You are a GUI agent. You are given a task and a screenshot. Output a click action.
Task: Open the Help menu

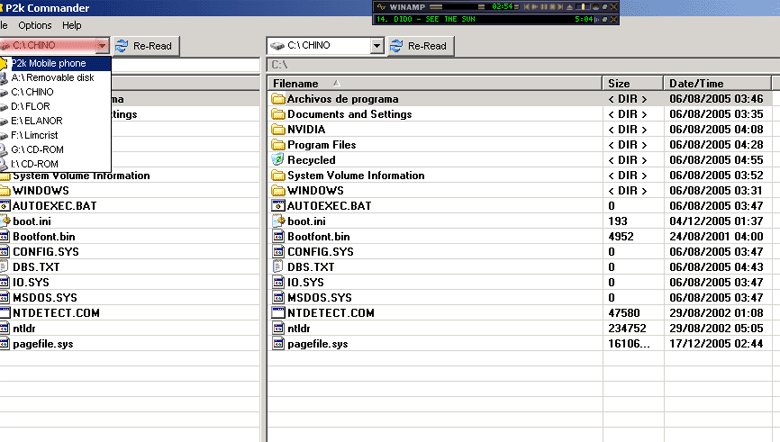72,25
